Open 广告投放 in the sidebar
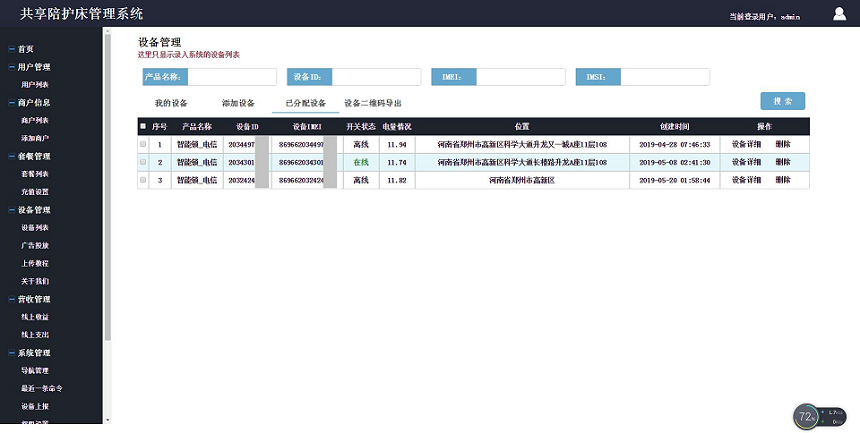Viewport: 860px width, 433px height. tap(35, 246)
